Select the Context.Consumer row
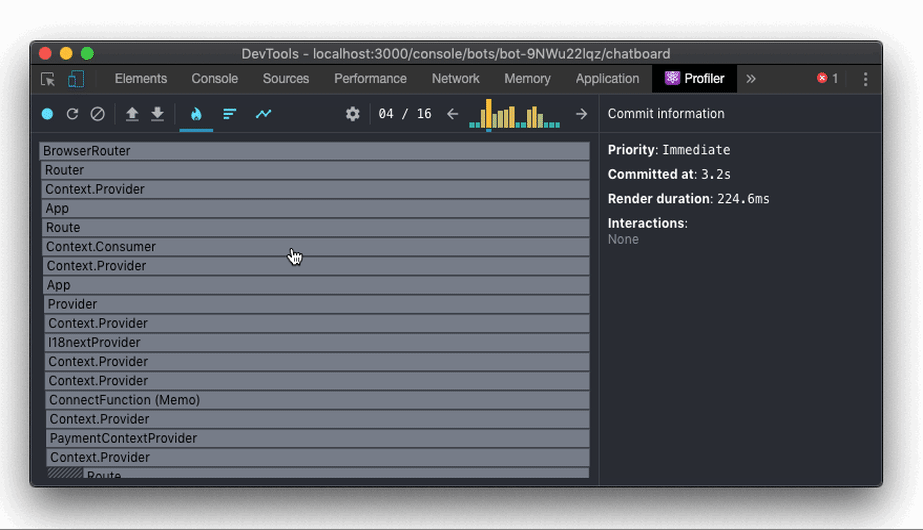 (316, 247)
